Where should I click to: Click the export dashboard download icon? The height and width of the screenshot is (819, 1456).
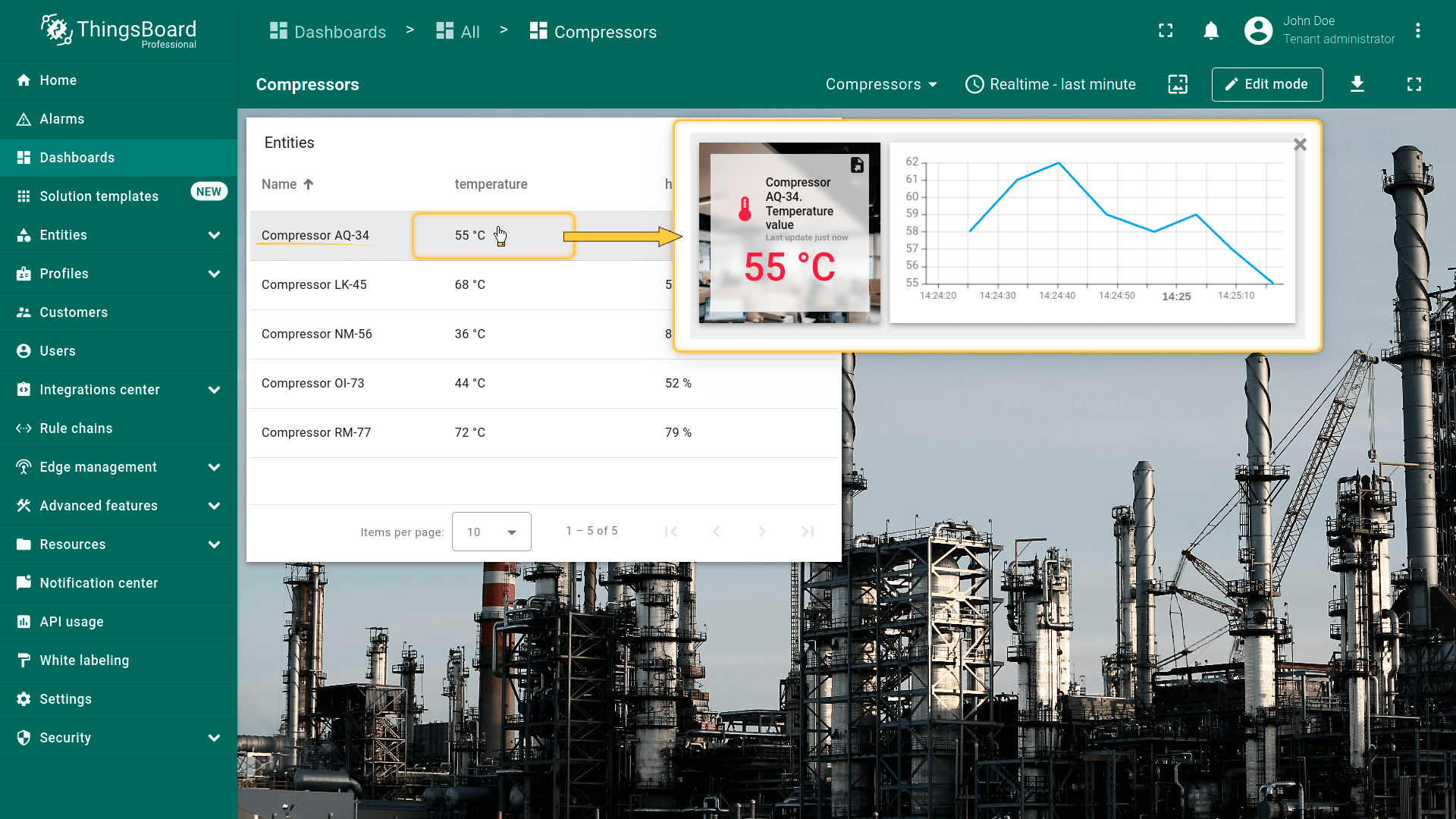(1357, 84)
